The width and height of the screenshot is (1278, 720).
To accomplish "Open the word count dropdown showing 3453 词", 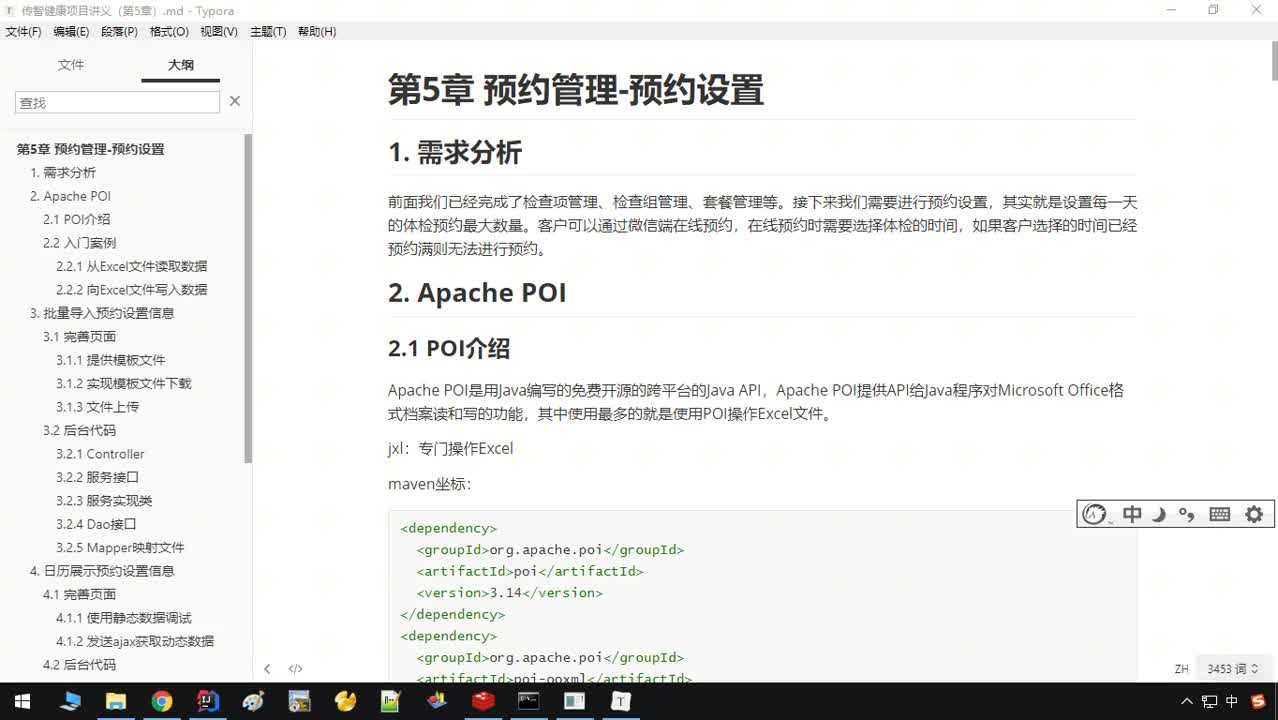I will (x=1233, y=669).
